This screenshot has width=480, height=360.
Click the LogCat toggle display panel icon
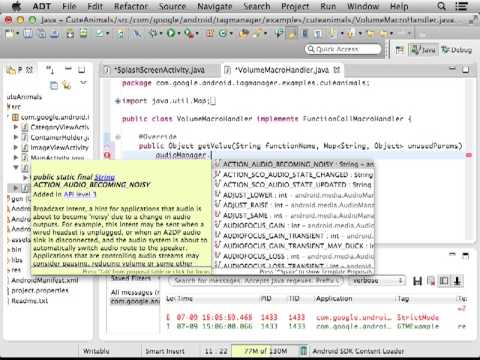tap(444, 281)
